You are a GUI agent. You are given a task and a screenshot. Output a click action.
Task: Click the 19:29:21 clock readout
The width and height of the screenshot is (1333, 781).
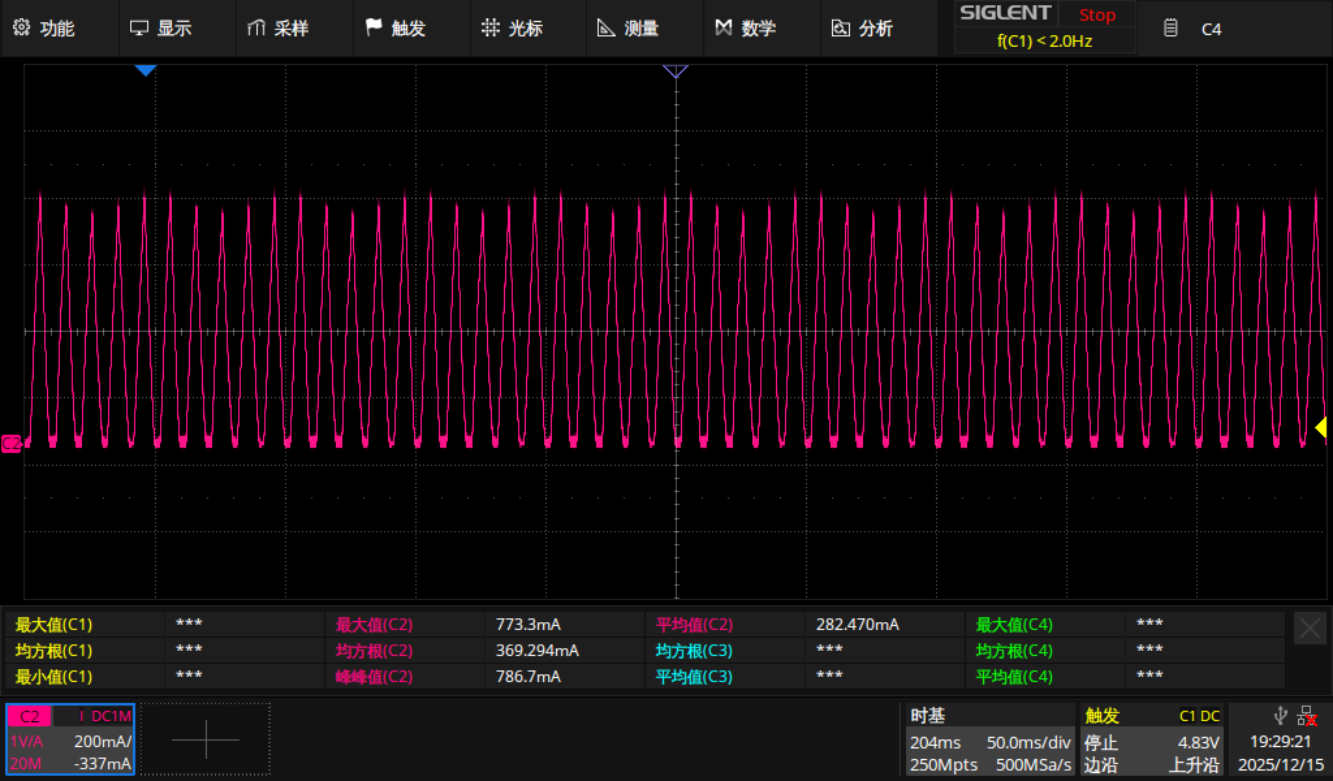(x=1281, y=742)
